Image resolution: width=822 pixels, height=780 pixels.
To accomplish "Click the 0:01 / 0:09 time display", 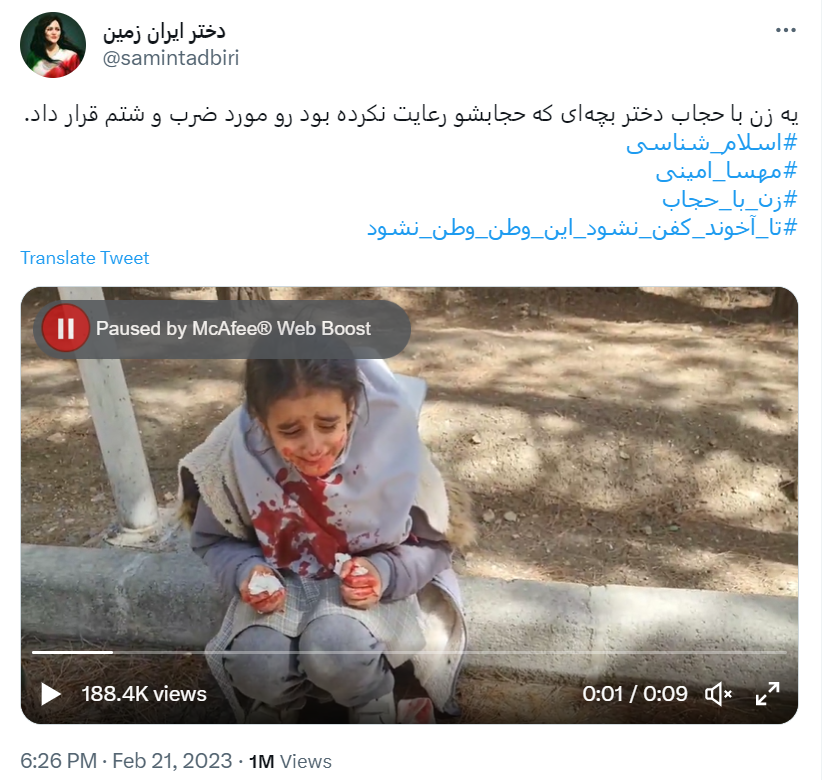I will [635, 694].
